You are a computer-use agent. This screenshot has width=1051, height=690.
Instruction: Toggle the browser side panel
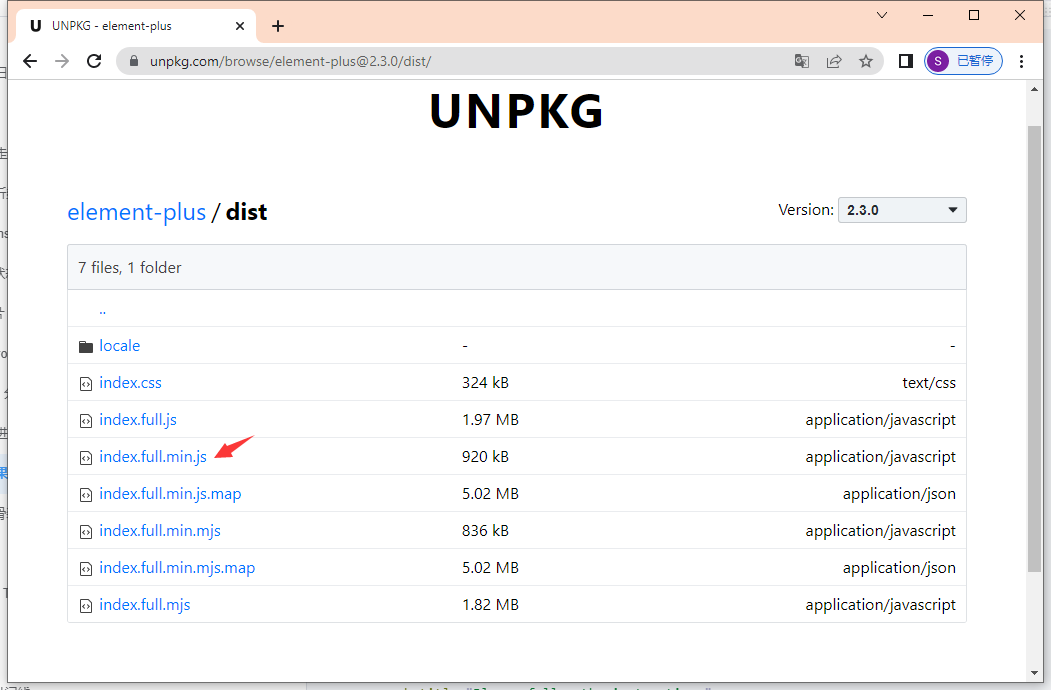point(906,61)
